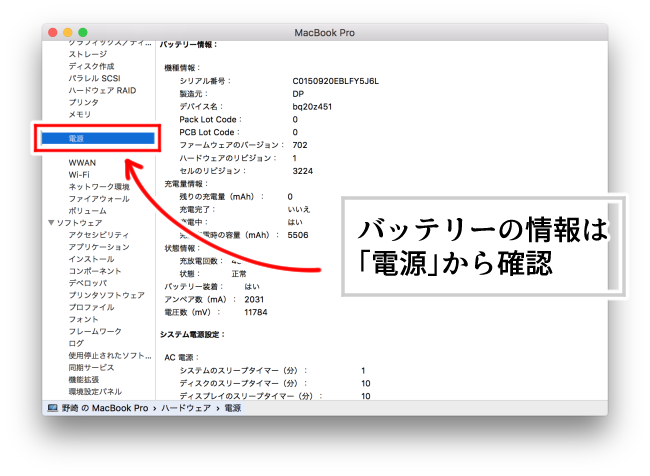Viewport: 650px width, 476px height.
Task: Click amperage value 2031
Action: (x=254, y=299)
